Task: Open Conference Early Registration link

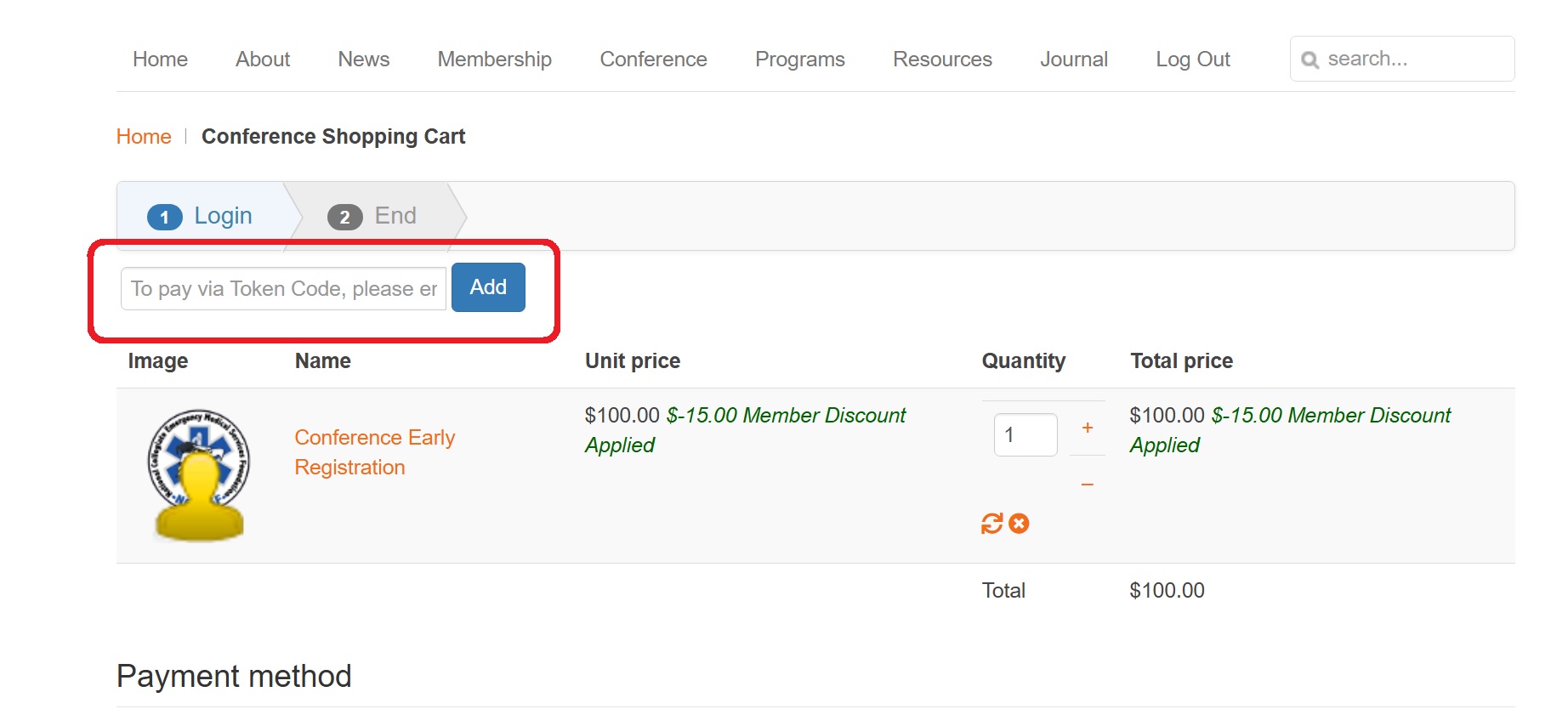Action: pyautogui.click(x=375, y=452)
